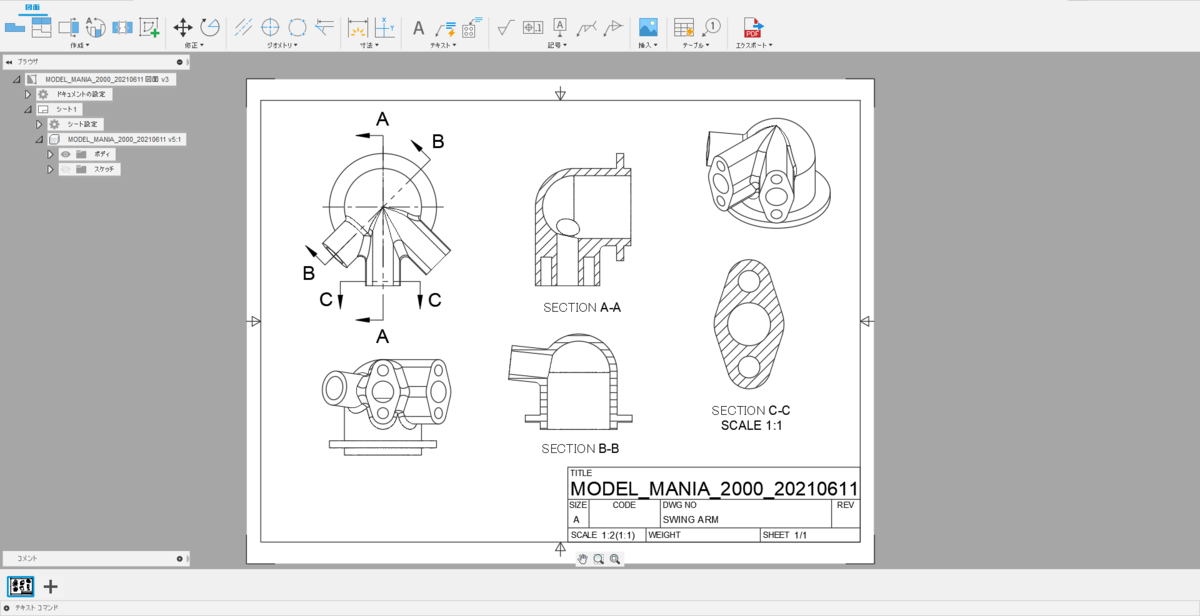Open the ジオメトリ dropdown menu
The height and width of the screenshot is (616, 1200).
pos(282,45)
